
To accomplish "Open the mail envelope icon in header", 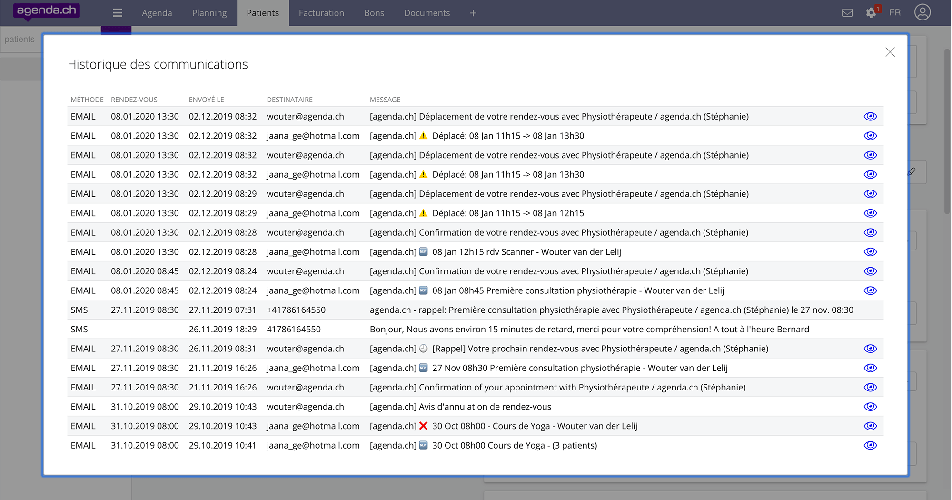I will click(x=847, y=13).
